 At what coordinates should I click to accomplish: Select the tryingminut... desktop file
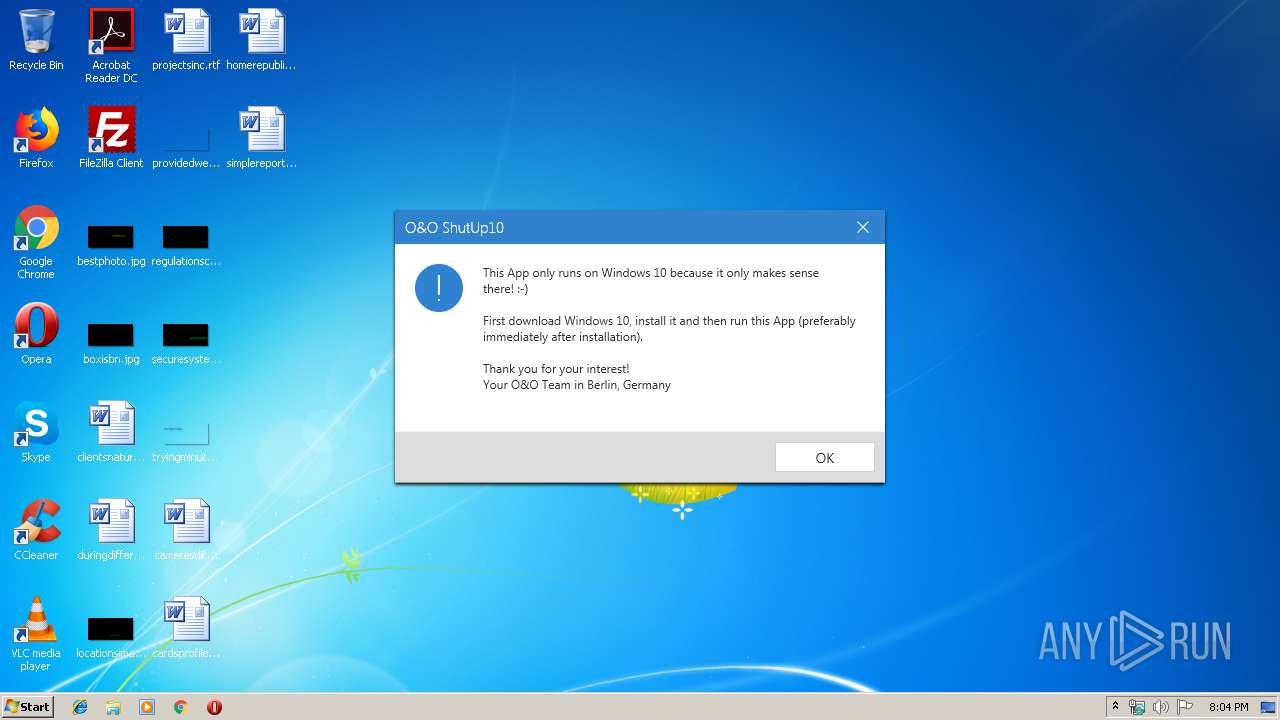[x=186, y=440]
